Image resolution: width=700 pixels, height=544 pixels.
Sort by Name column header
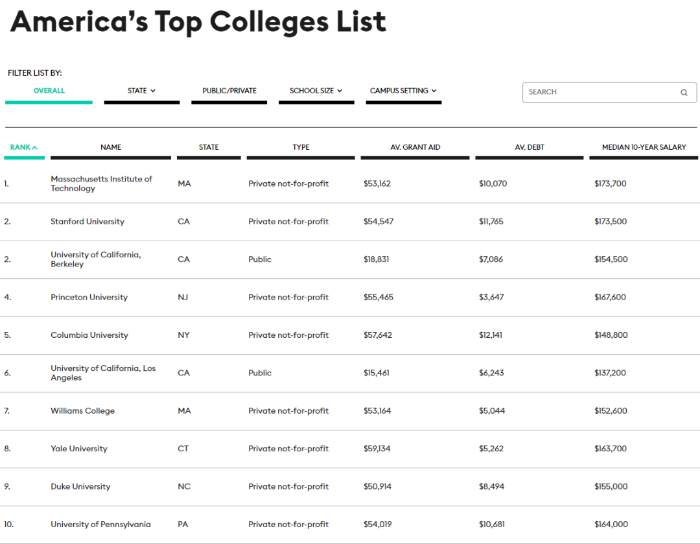111,147
